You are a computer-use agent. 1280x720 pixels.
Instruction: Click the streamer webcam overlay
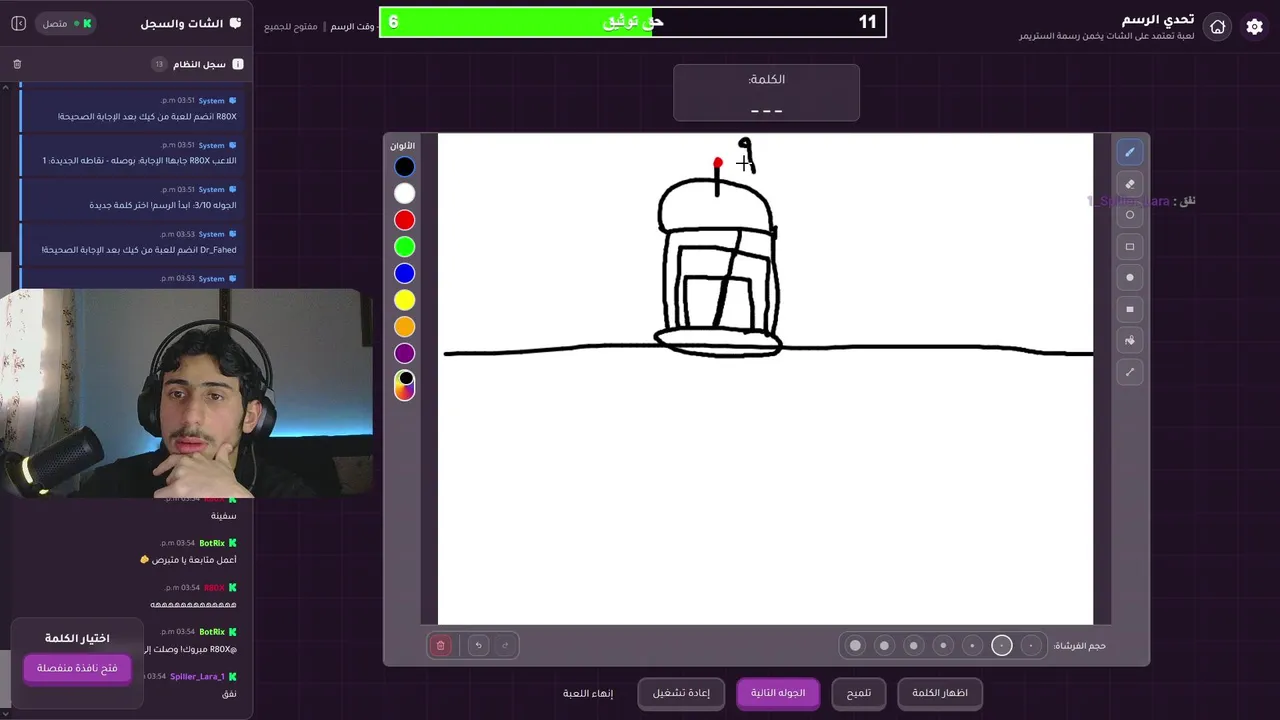187,394
